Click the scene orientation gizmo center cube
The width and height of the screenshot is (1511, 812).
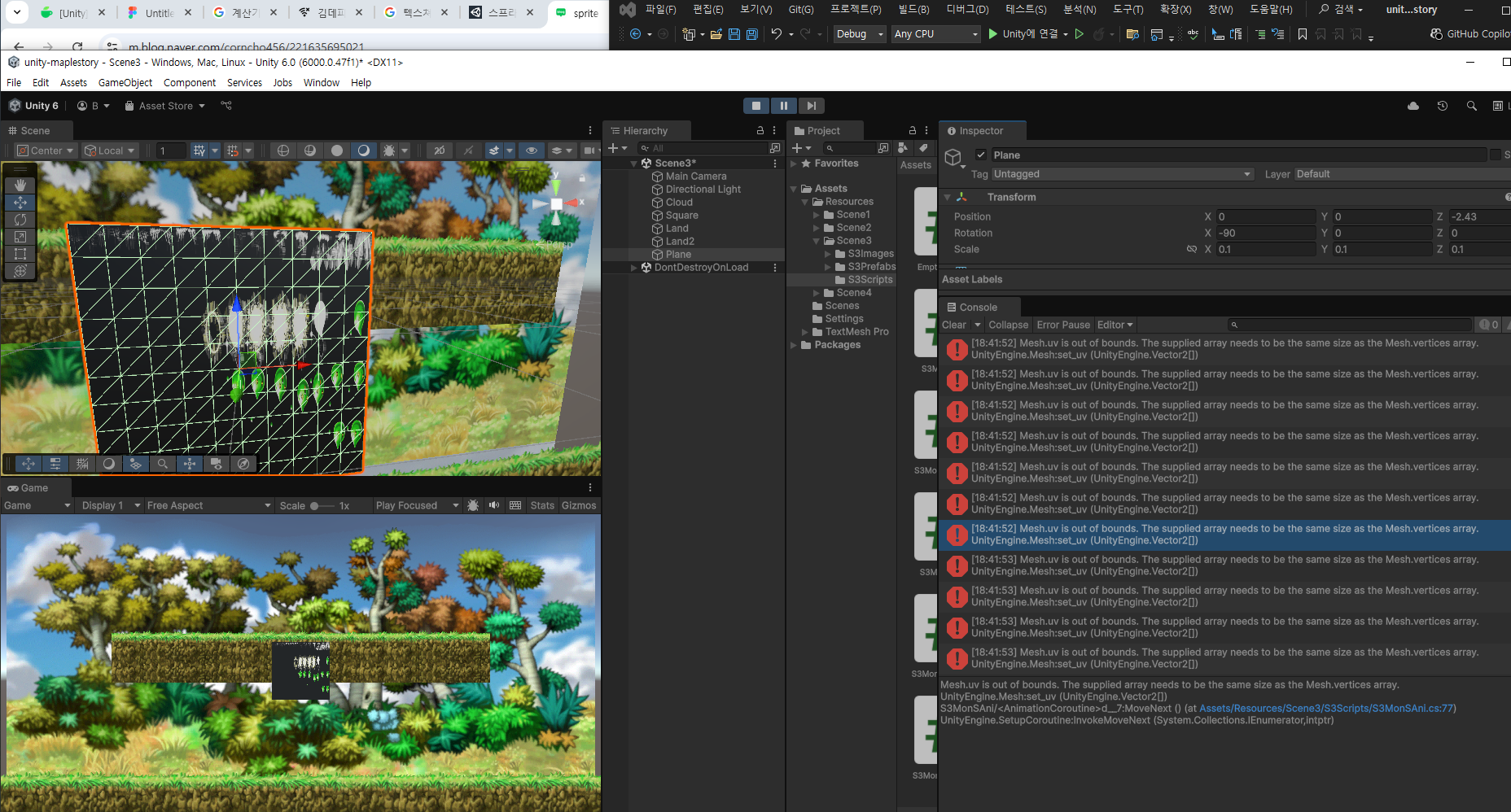(556, 204)
